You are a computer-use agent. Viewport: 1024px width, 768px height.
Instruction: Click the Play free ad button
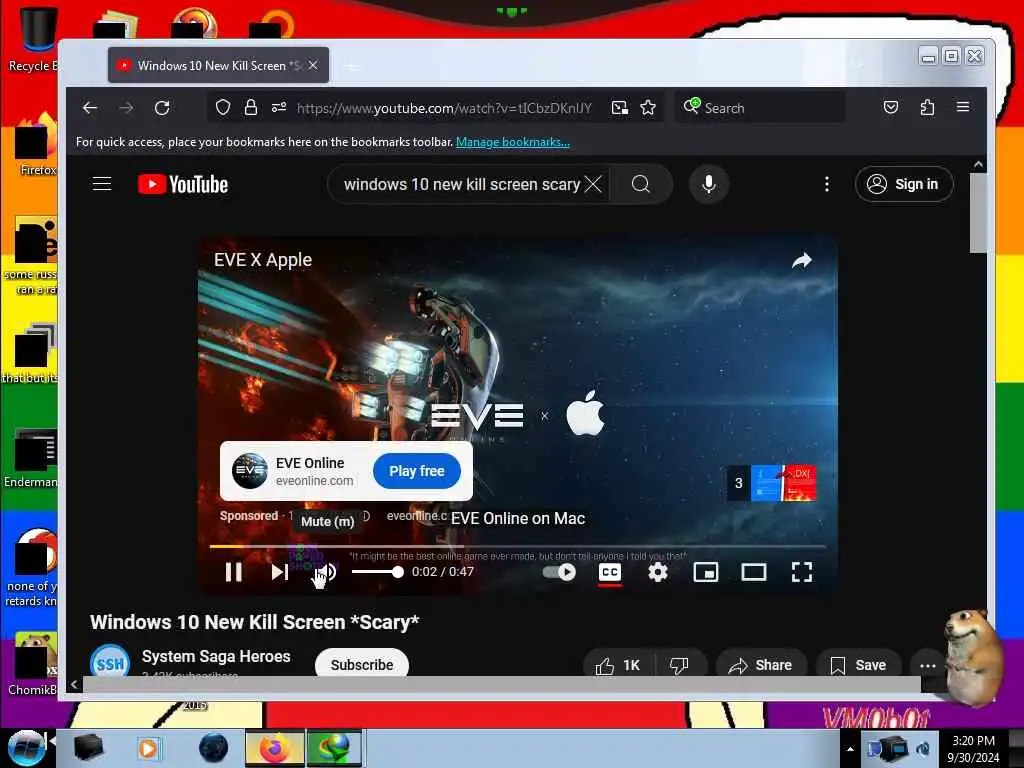(x=417, y=471)
